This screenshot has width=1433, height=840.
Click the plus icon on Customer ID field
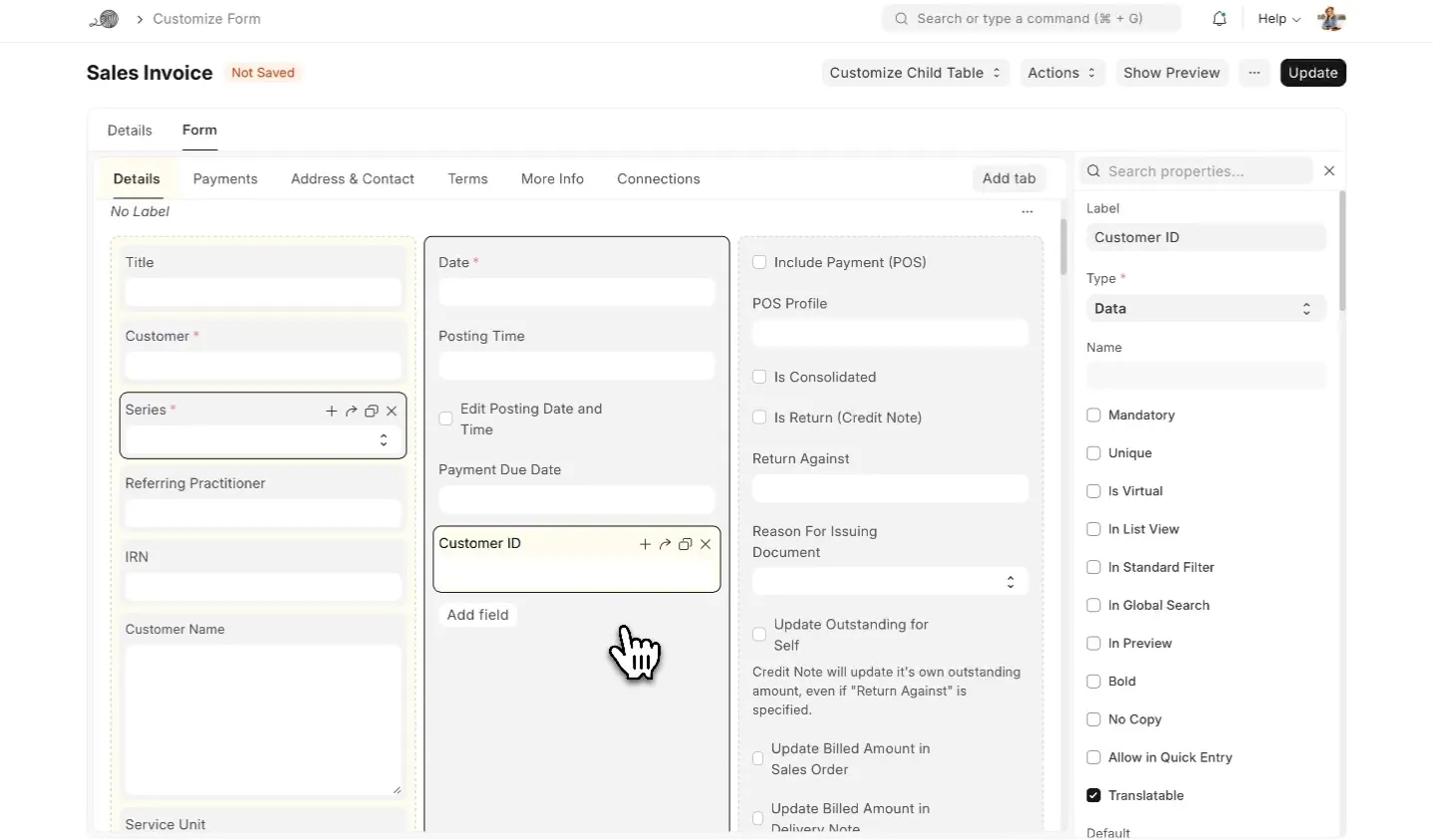coord(645,544)
